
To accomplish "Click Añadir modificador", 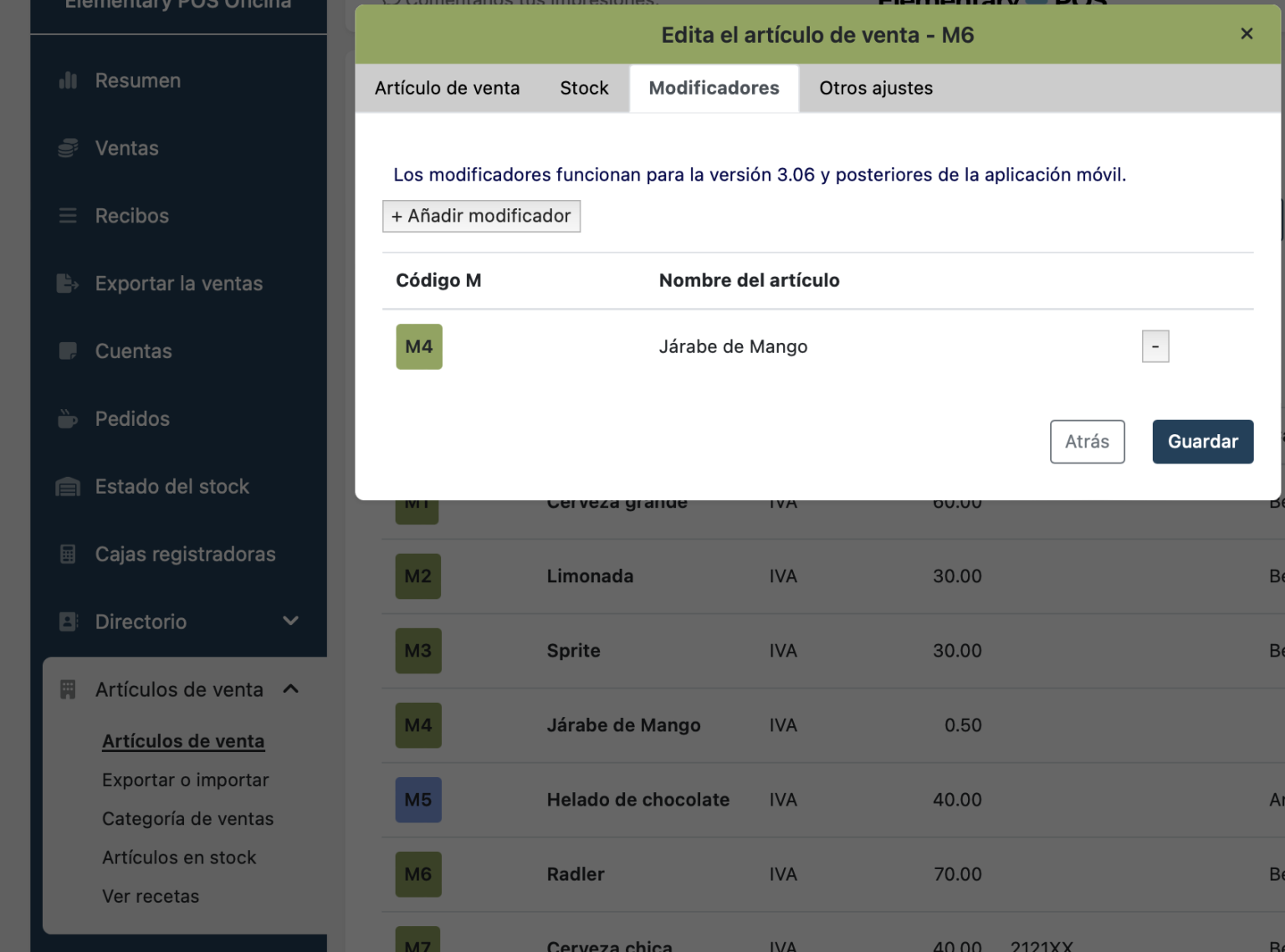I will tap(481, 216).
